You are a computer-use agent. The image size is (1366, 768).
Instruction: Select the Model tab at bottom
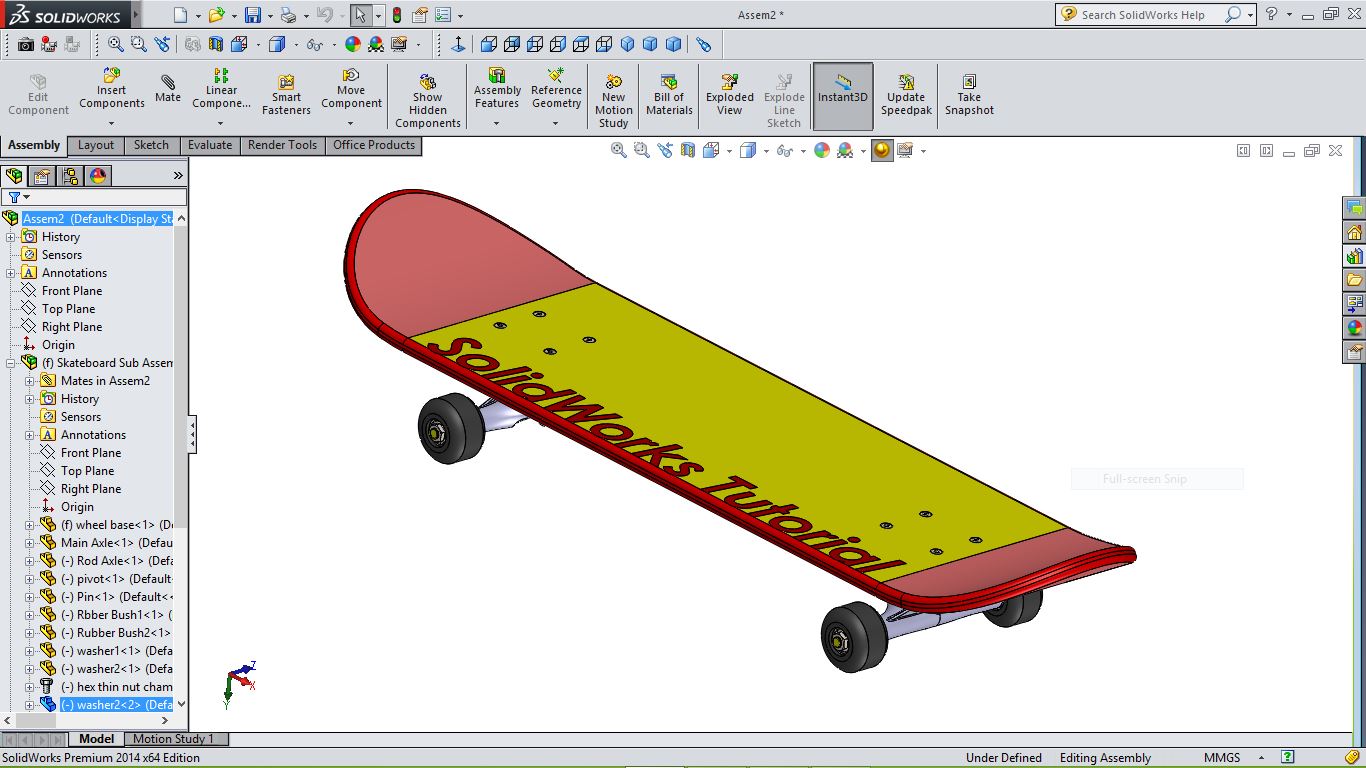coord(97,739)
